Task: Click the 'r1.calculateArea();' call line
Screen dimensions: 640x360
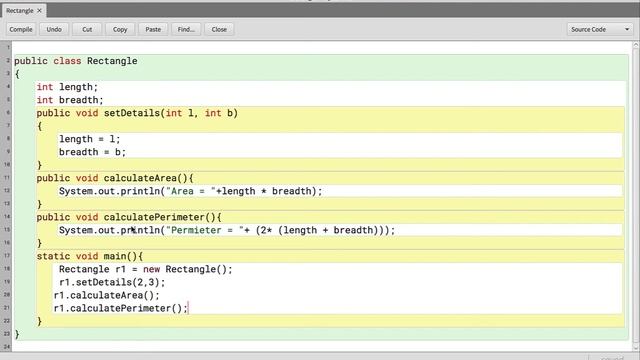Action: tap(107, 296)
